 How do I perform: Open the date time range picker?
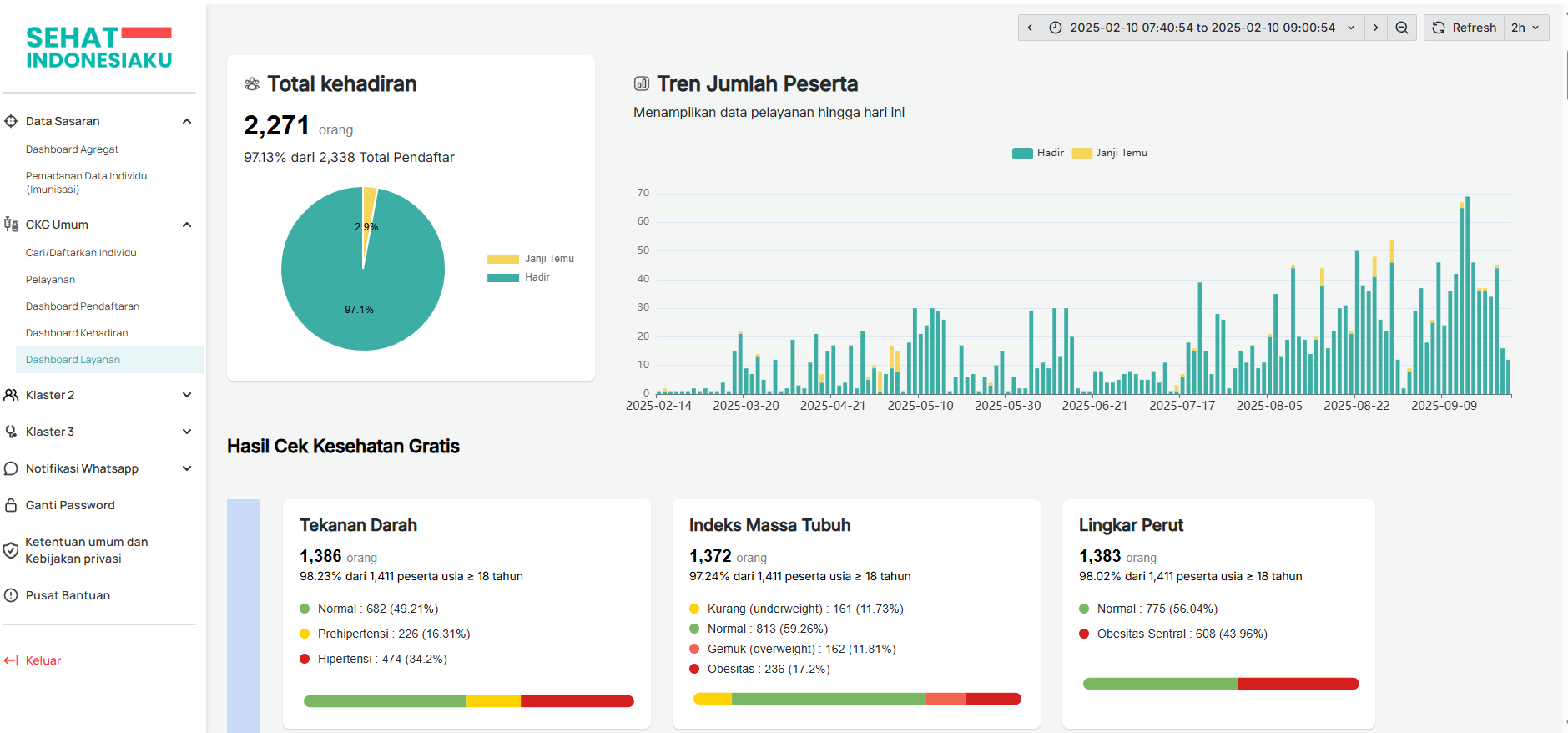pyautogui.click(x=1202, y=28)
